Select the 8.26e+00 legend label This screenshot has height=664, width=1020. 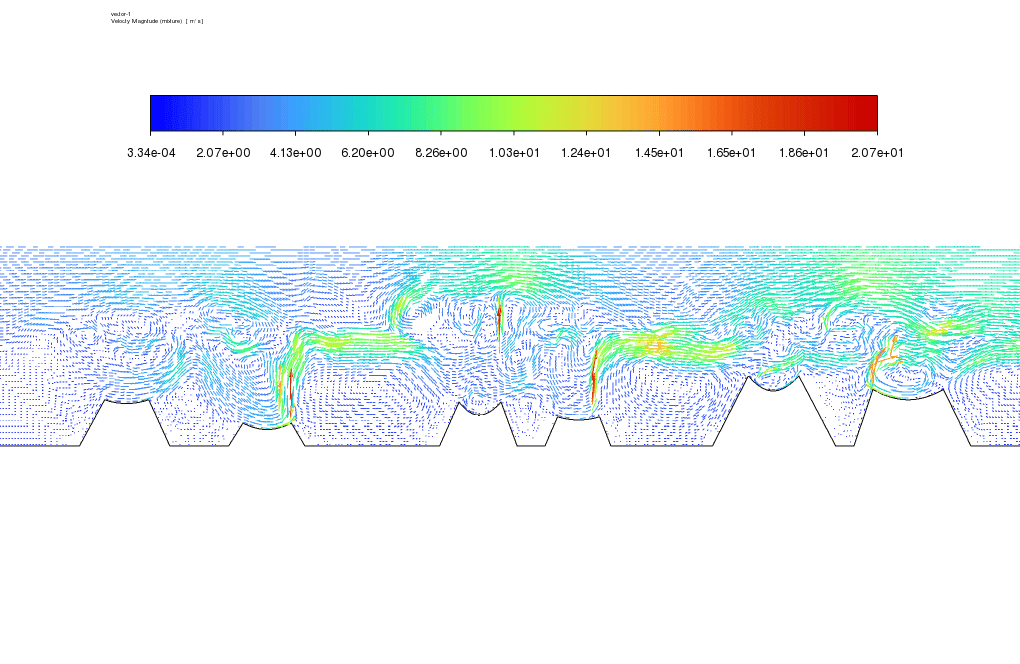click(441, 153)
